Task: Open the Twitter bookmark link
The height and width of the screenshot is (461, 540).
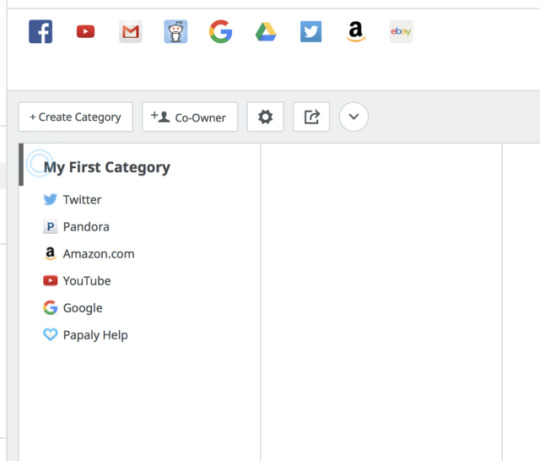Action: [x=82, y=200]
